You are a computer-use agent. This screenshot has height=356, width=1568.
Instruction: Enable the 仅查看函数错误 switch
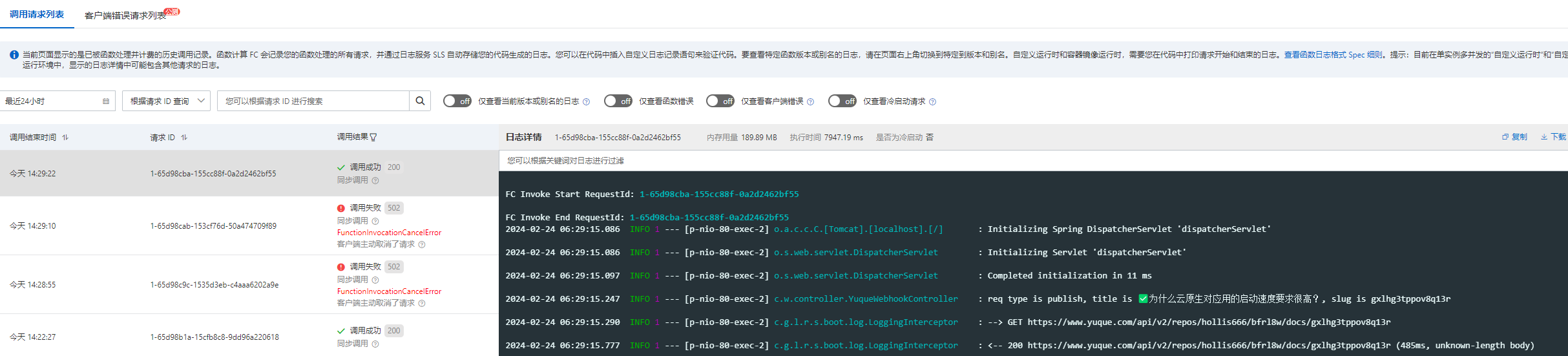[x=618, y=101]
